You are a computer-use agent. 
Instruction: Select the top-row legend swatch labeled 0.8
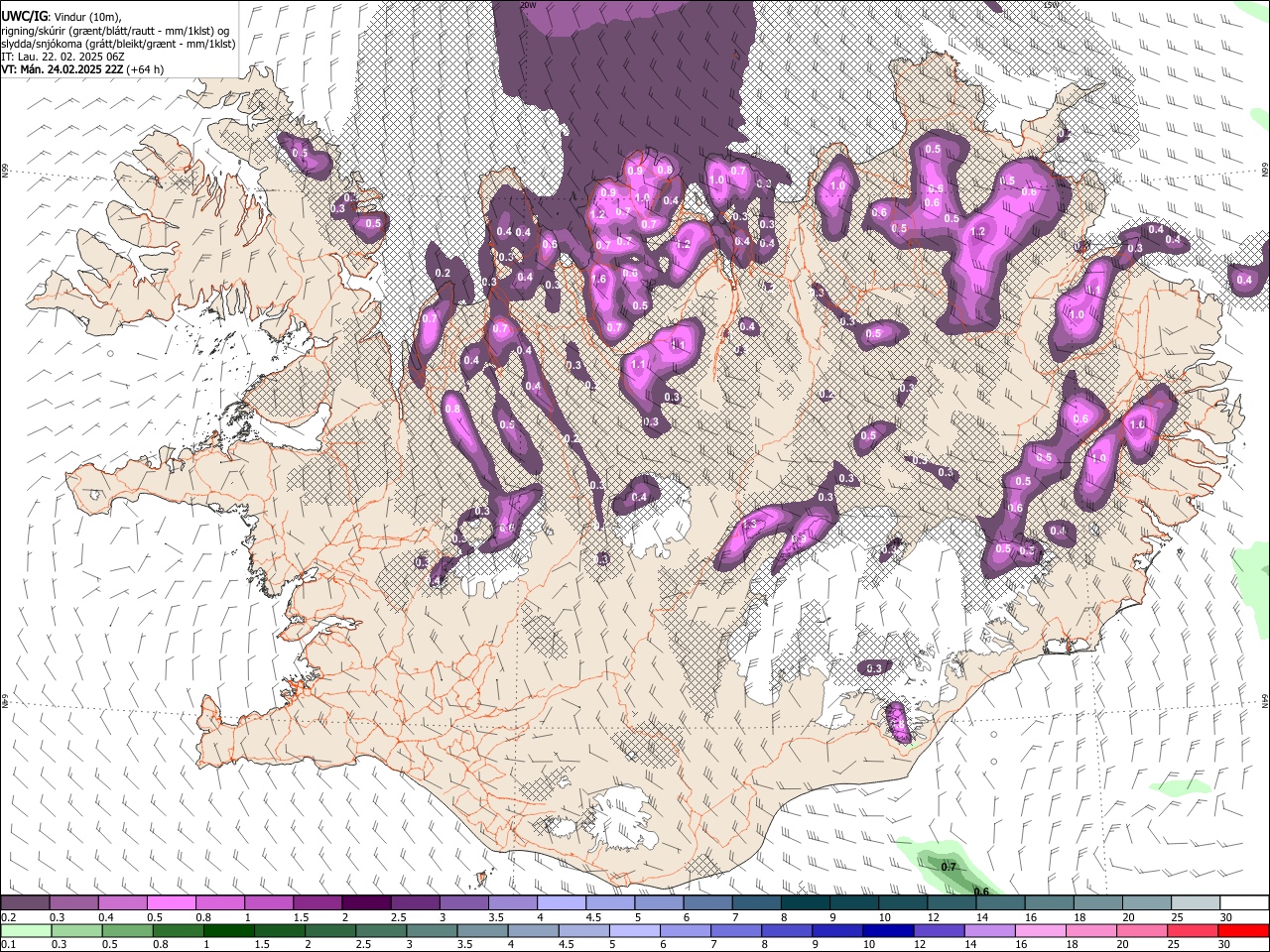pos(220,903)
